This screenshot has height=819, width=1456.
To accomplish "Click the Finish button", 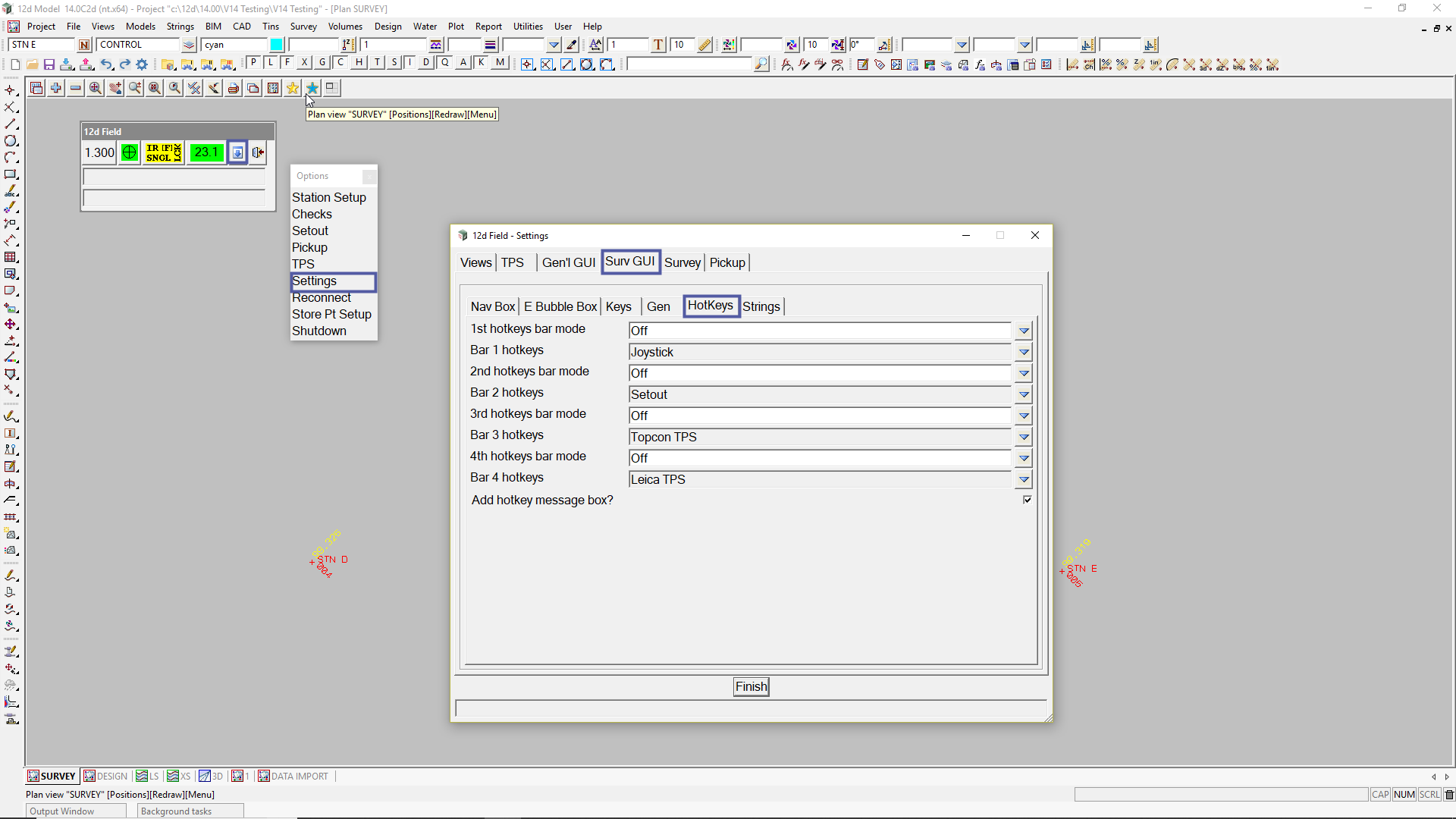I will [x=751, y=686].
